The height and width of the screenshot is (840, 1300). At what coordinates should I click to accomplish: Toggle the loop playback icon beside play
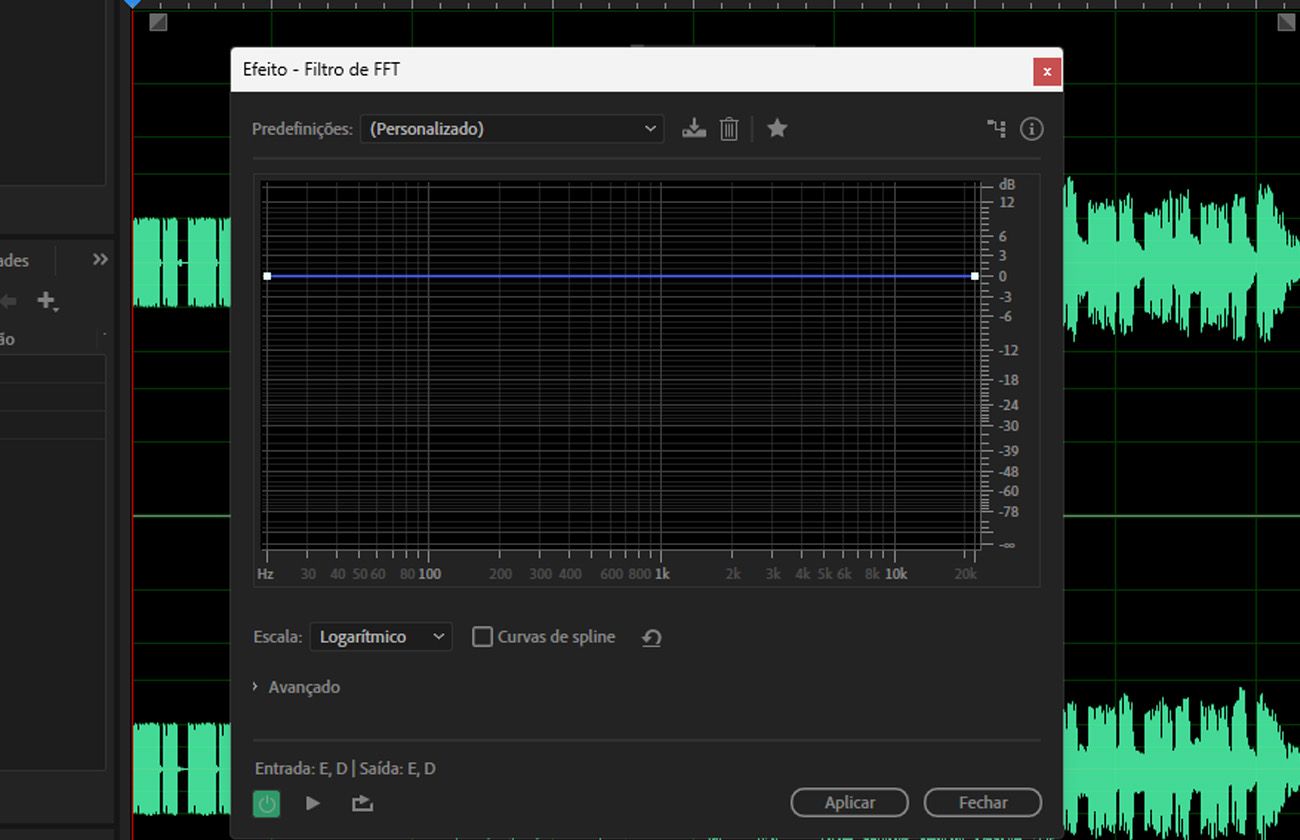tap(362, 803)
